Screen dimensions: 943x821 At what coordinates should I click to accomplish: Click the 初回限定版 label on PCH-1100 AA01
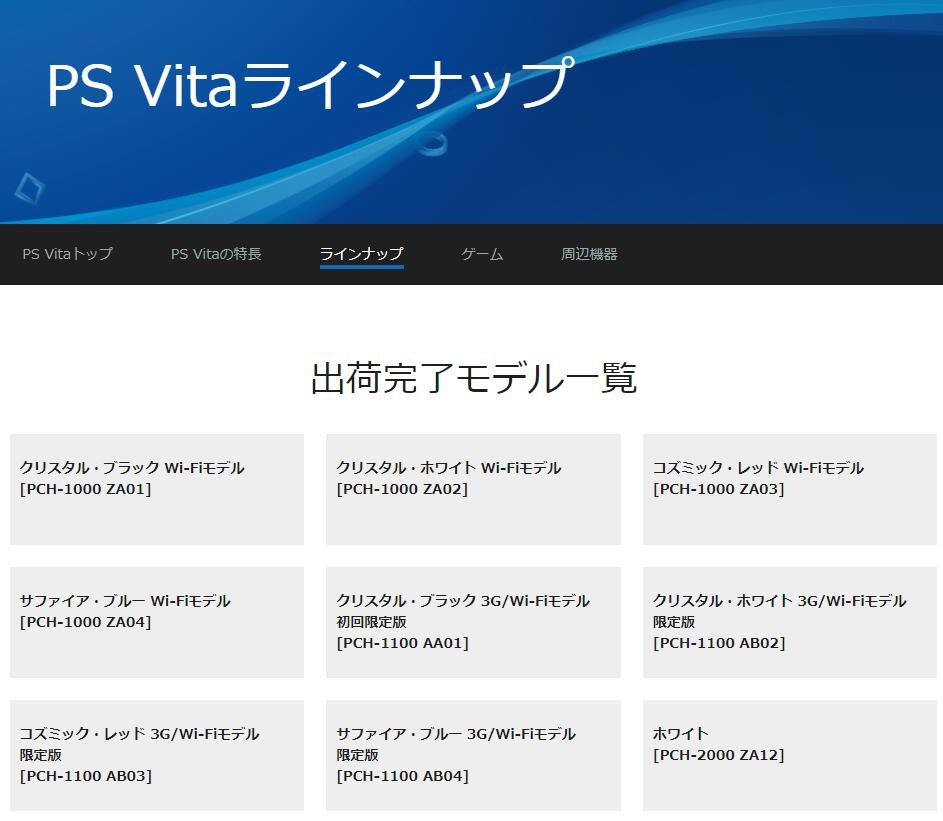(371, 621)
